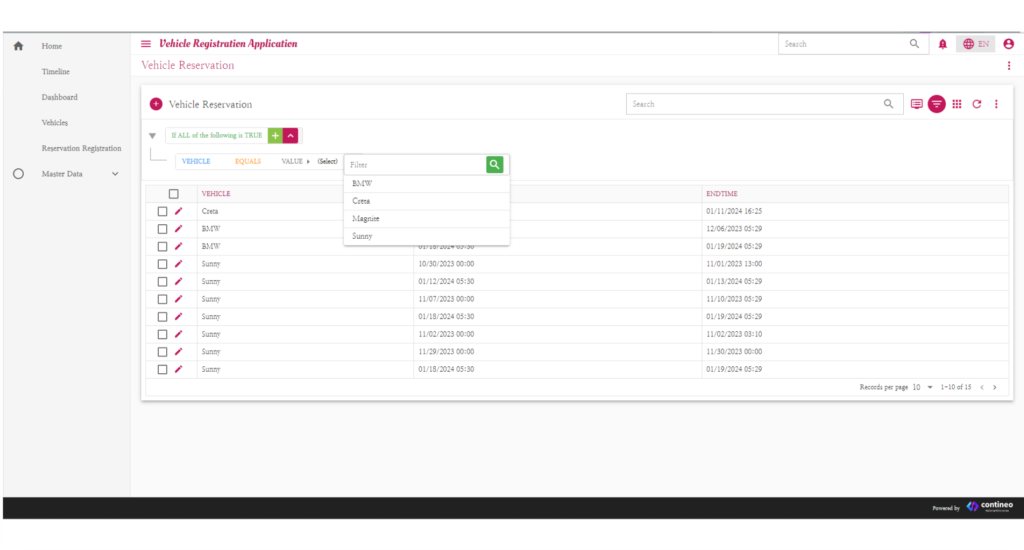The image size is (1024, 550).
Task: Click top header search magnifier icon
Action: (914, 44)
